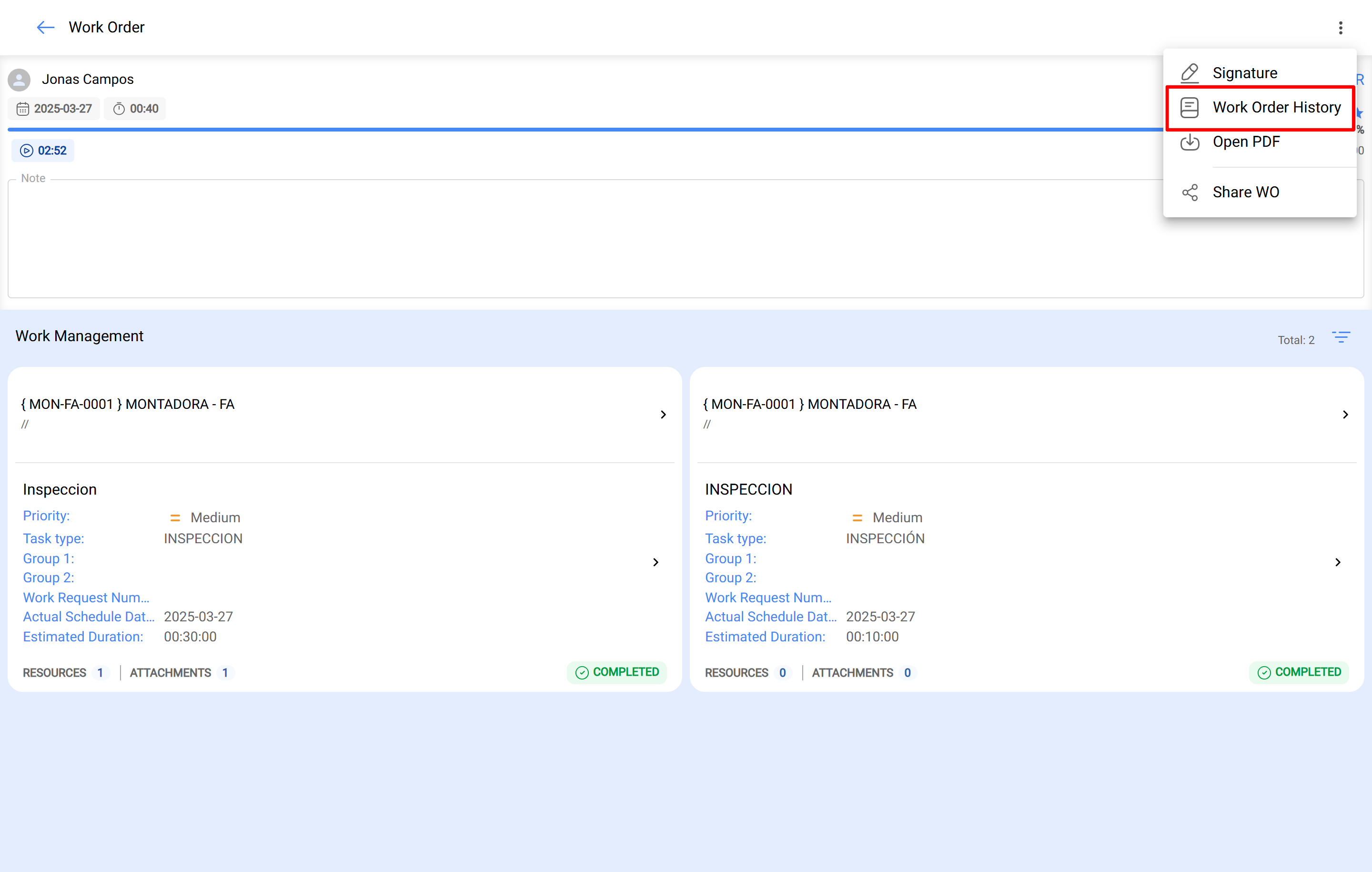Viewport: 1372px width, 872px height.
Task: Go back using the left arrow
Action: tap(45, 27)
